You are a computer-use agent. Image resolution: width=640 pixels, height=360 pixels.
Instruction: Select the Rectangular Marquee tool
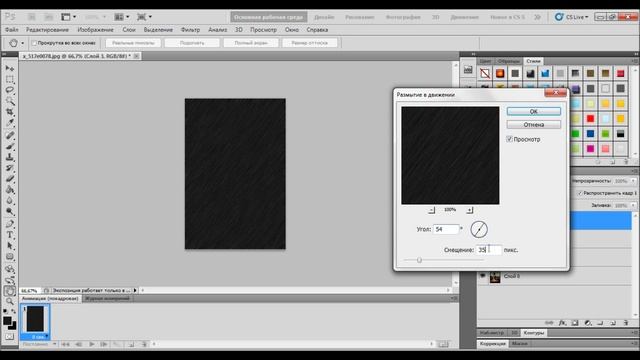pos(10,79)
